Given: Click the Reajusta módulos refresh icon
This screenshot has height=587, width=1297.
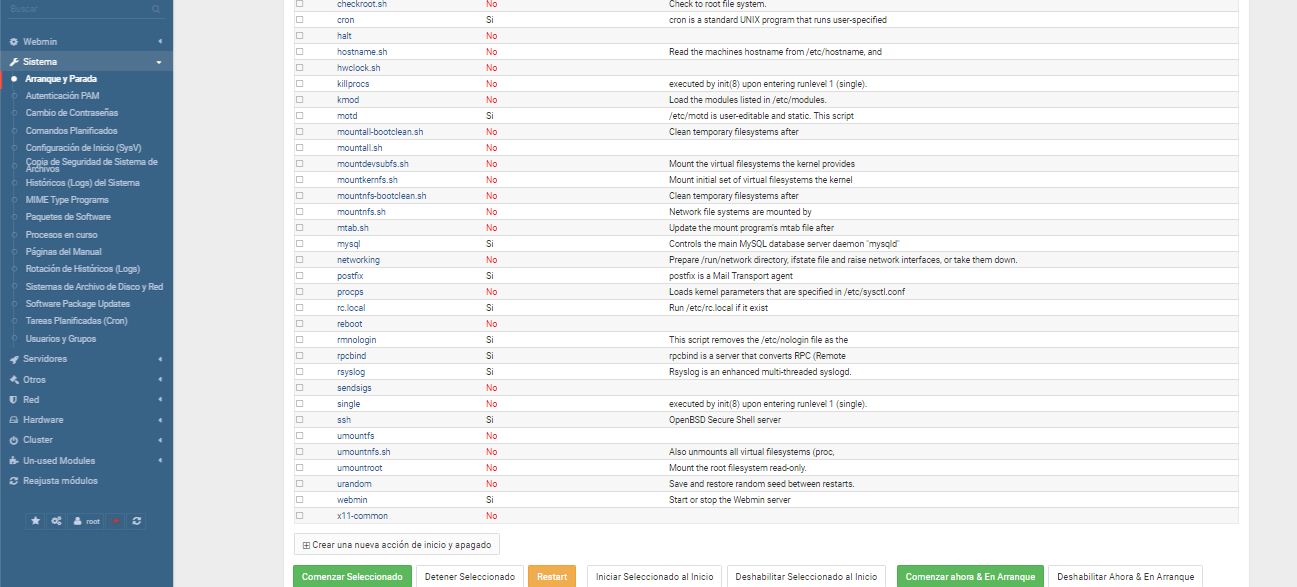Looking at the screenshot, I should [x=13, y=481].
